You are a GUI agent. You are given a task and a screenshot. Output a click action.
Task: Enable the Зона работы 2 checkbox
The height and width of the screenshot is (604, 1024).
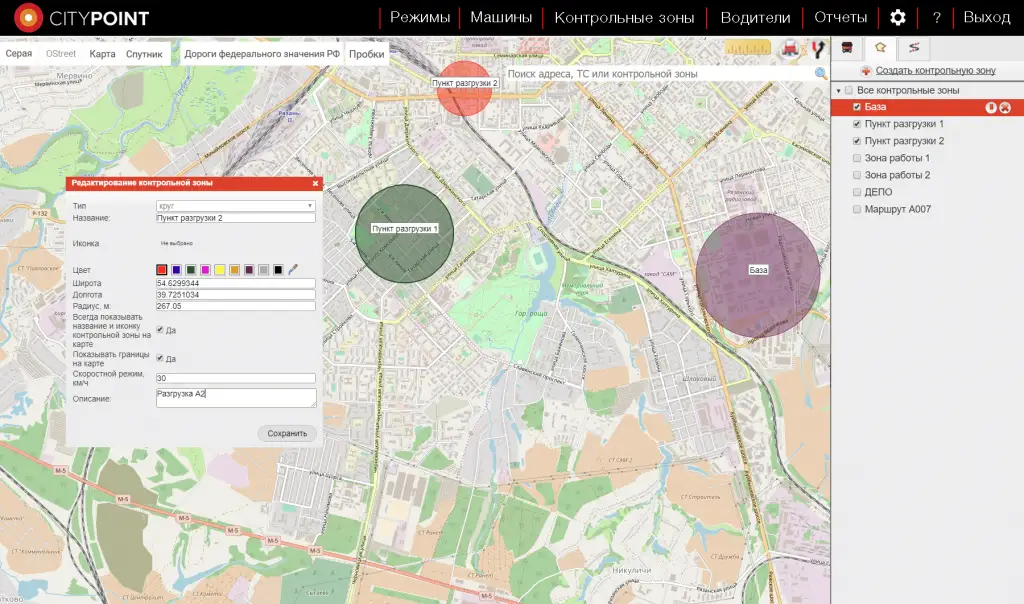coord(857,175)
